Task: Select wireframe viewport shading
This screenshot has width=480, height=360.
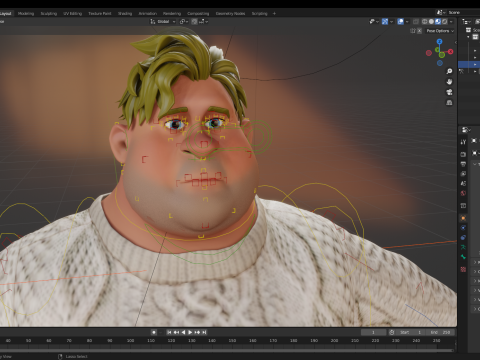Action: click(425, 21)
